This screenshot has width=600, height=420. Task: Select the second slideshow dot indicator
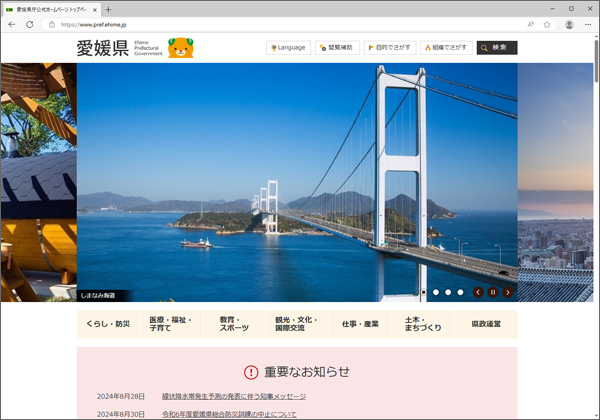(x=436, y=292)
